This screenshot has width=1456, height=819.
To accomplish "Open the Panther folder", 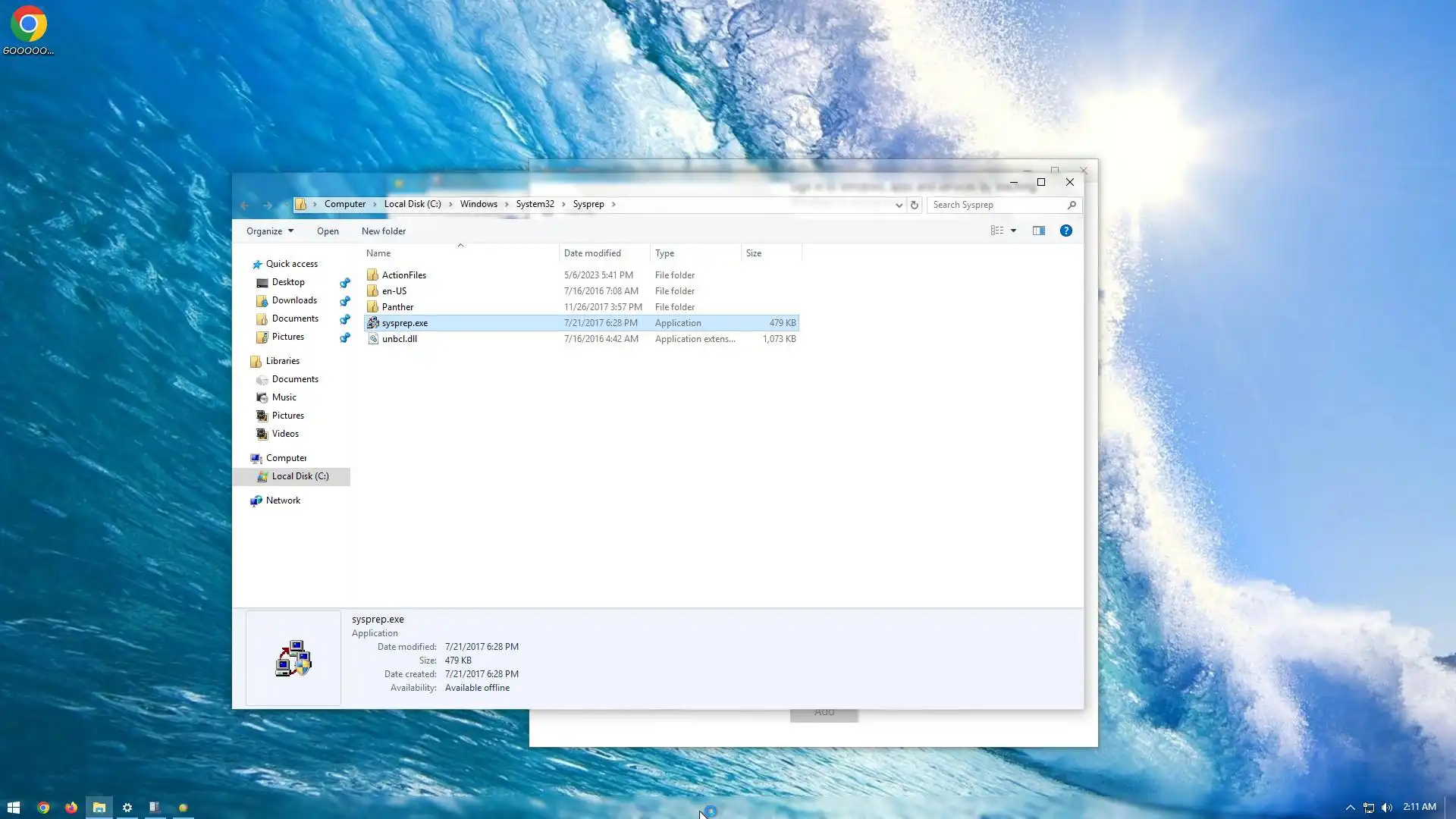I will pos(397,307).
